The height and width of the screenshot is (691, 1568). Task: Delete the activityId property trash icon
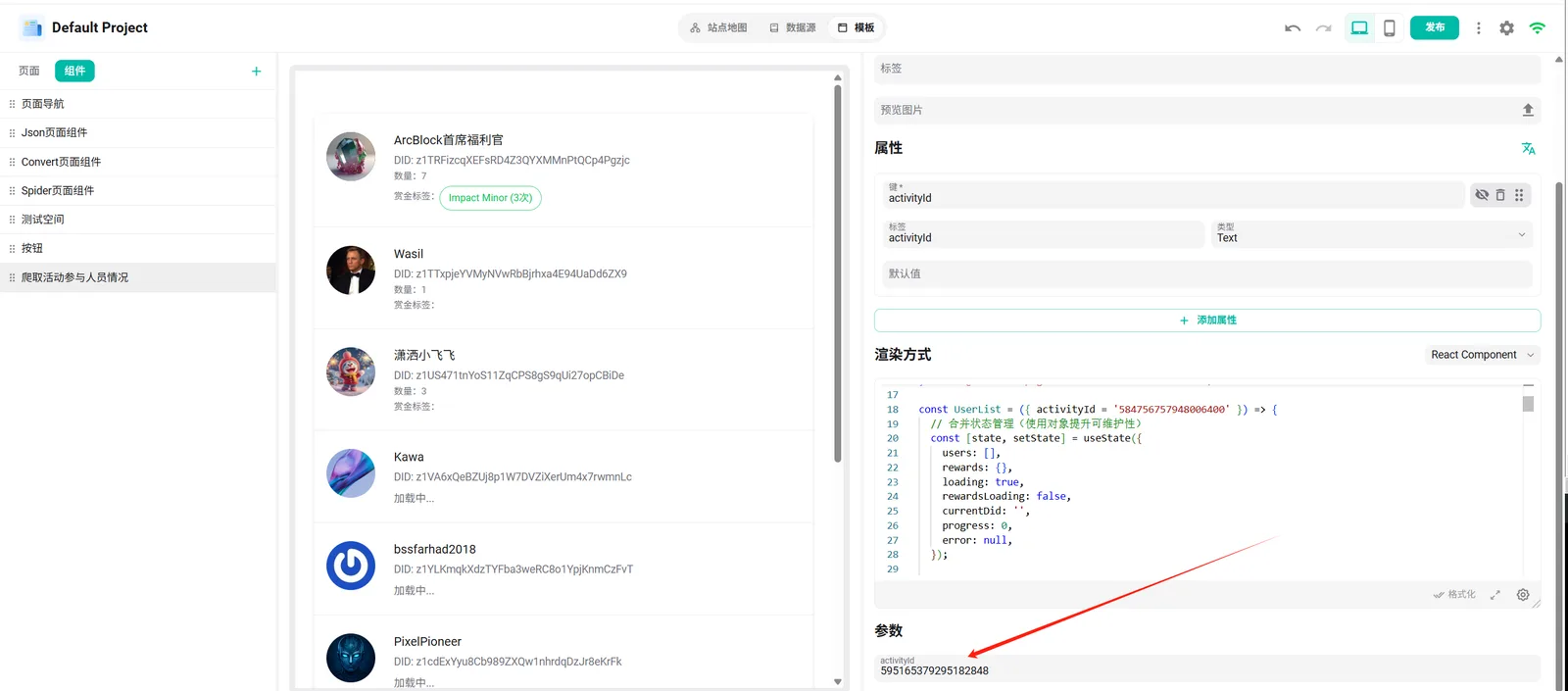(x=1500, y=195)
